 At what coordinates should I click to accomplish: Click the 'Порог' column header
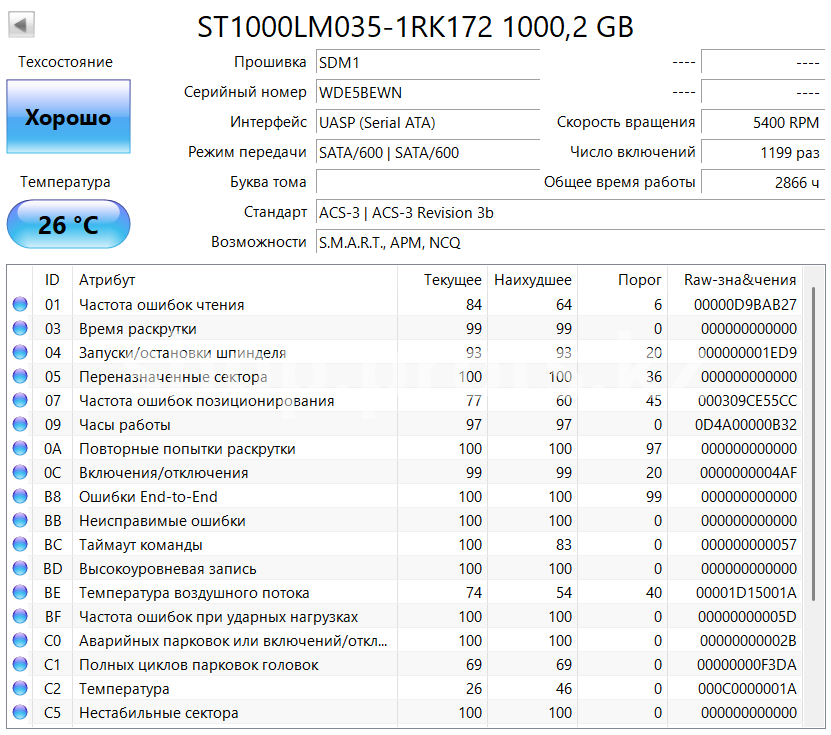639,280
